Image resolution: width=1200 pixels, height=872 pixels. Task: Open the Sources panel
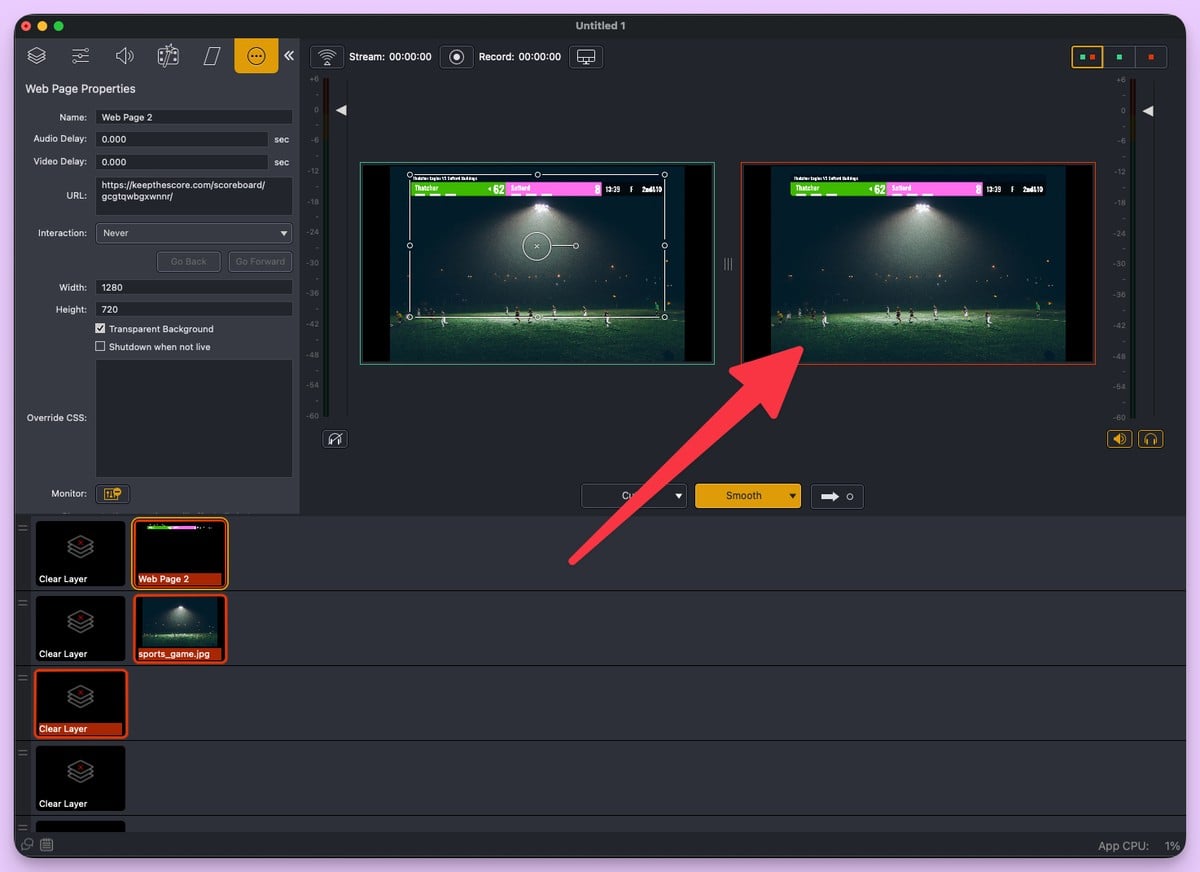pyautogui.click(x=80, y=55)
